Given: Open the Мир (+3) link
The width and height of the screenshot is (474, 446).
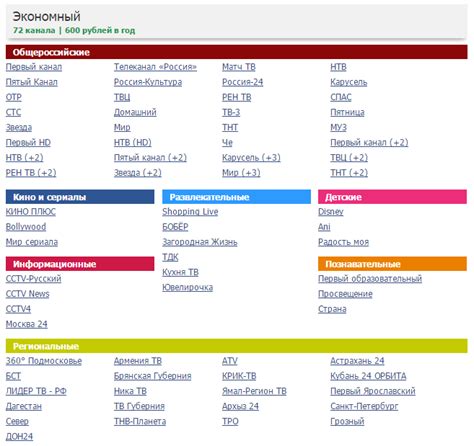Looking at the screenshot, I should click(x=241, y=173).
